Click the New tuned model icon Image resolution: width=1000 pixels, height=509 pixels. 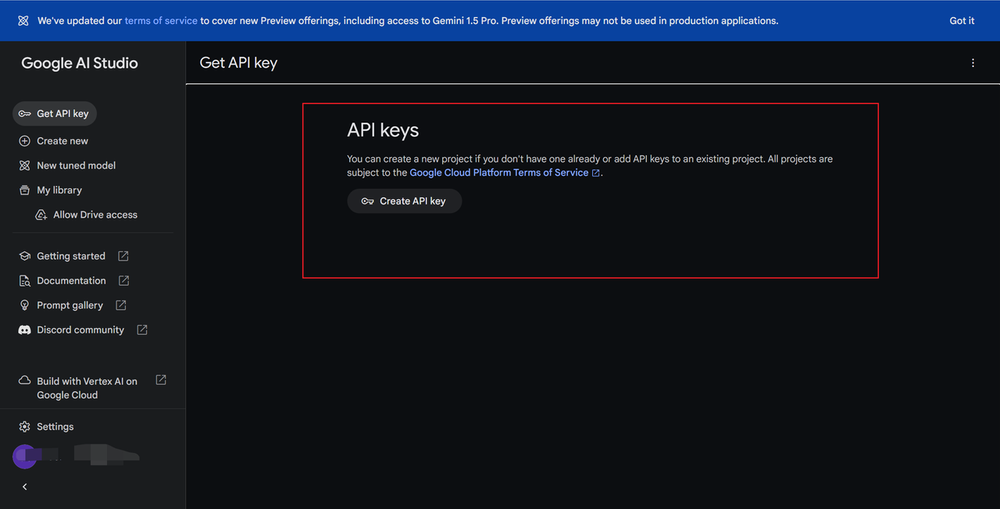tap(25, 166)
